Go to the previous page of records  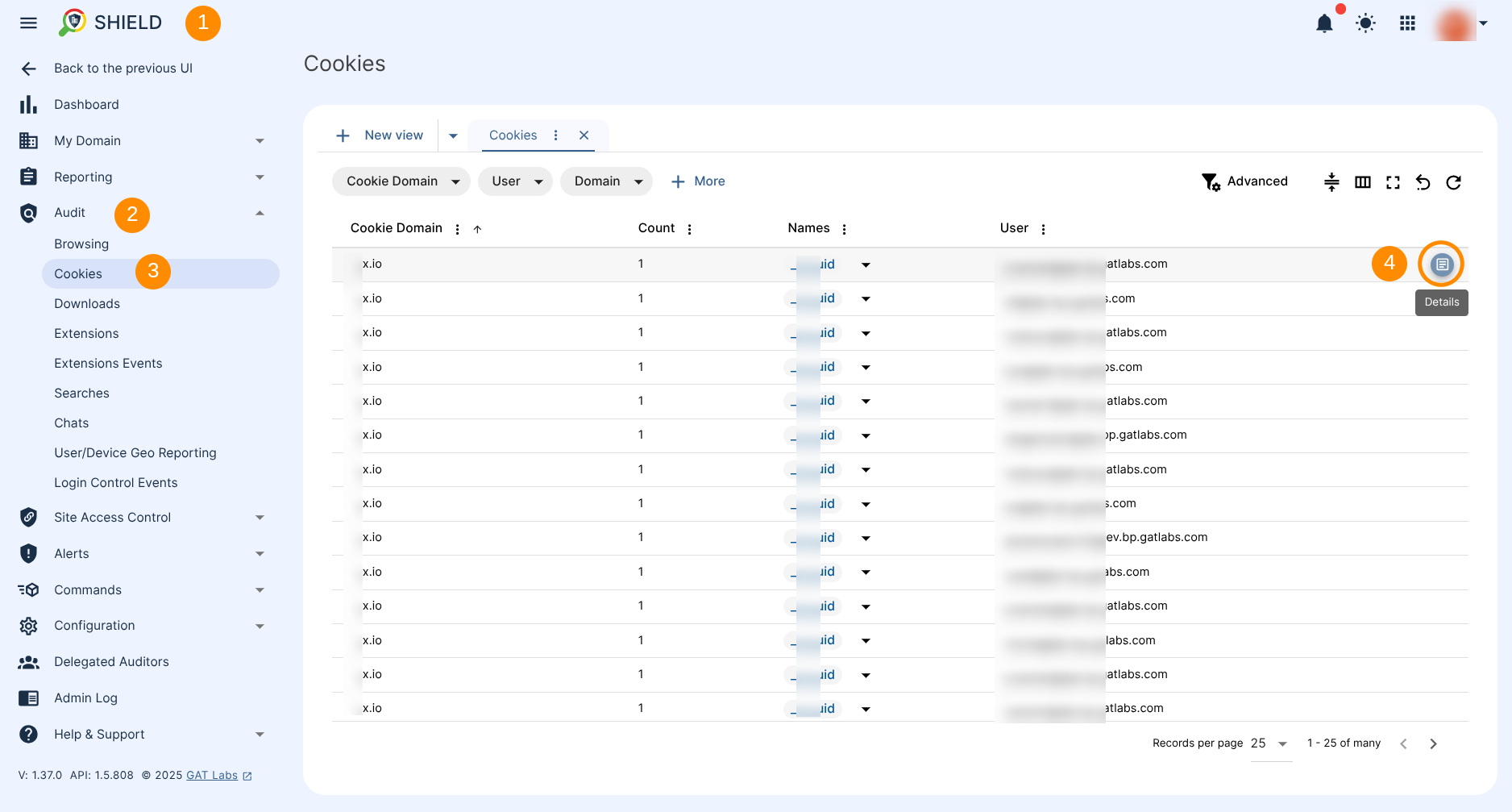tap(1403, 743)
